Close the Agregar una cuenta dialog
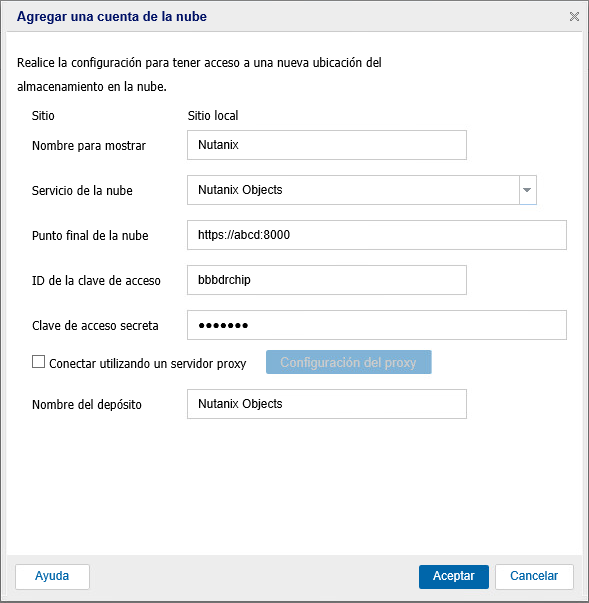The image size is (589, 603). tap(574, 17)
